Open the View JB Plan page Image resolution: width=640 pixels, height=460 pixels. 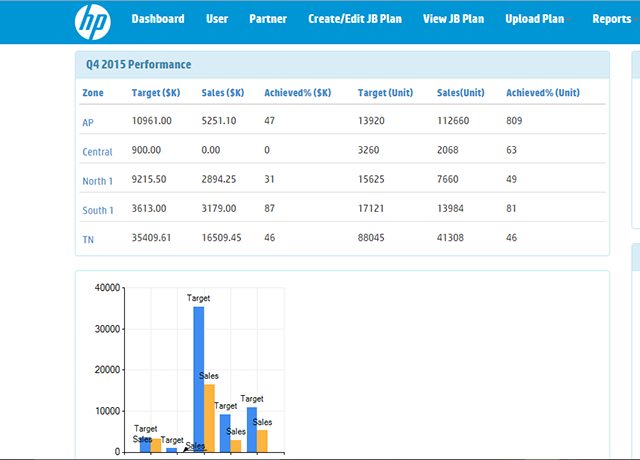pyautogui.click(x=453, y=19)
